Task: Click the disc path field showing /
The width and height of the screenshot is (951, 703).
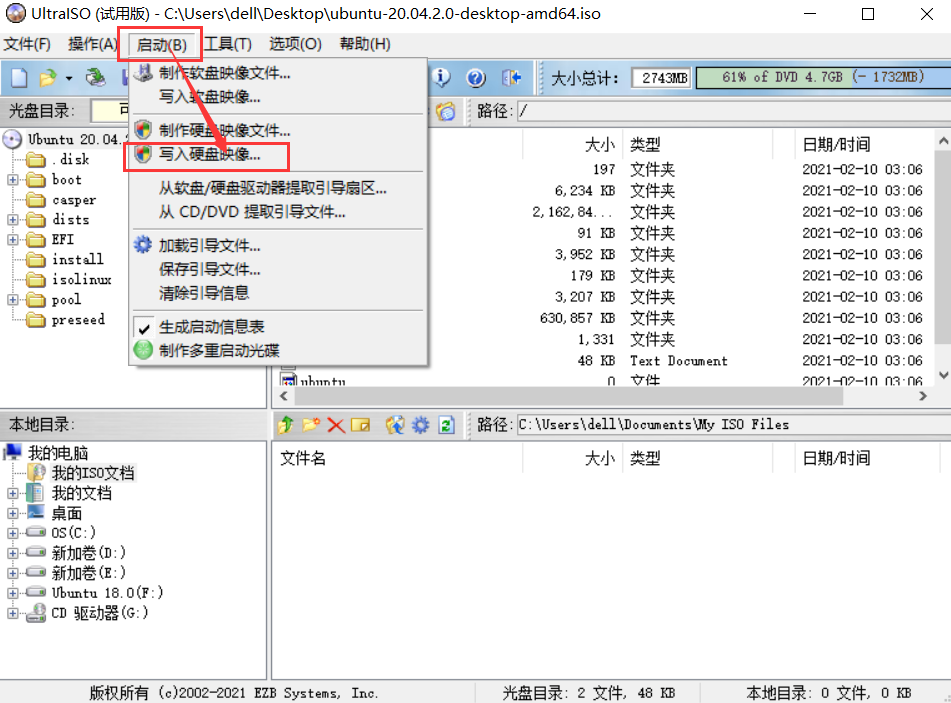Action: pyautogui.click(x=733, y=111)
